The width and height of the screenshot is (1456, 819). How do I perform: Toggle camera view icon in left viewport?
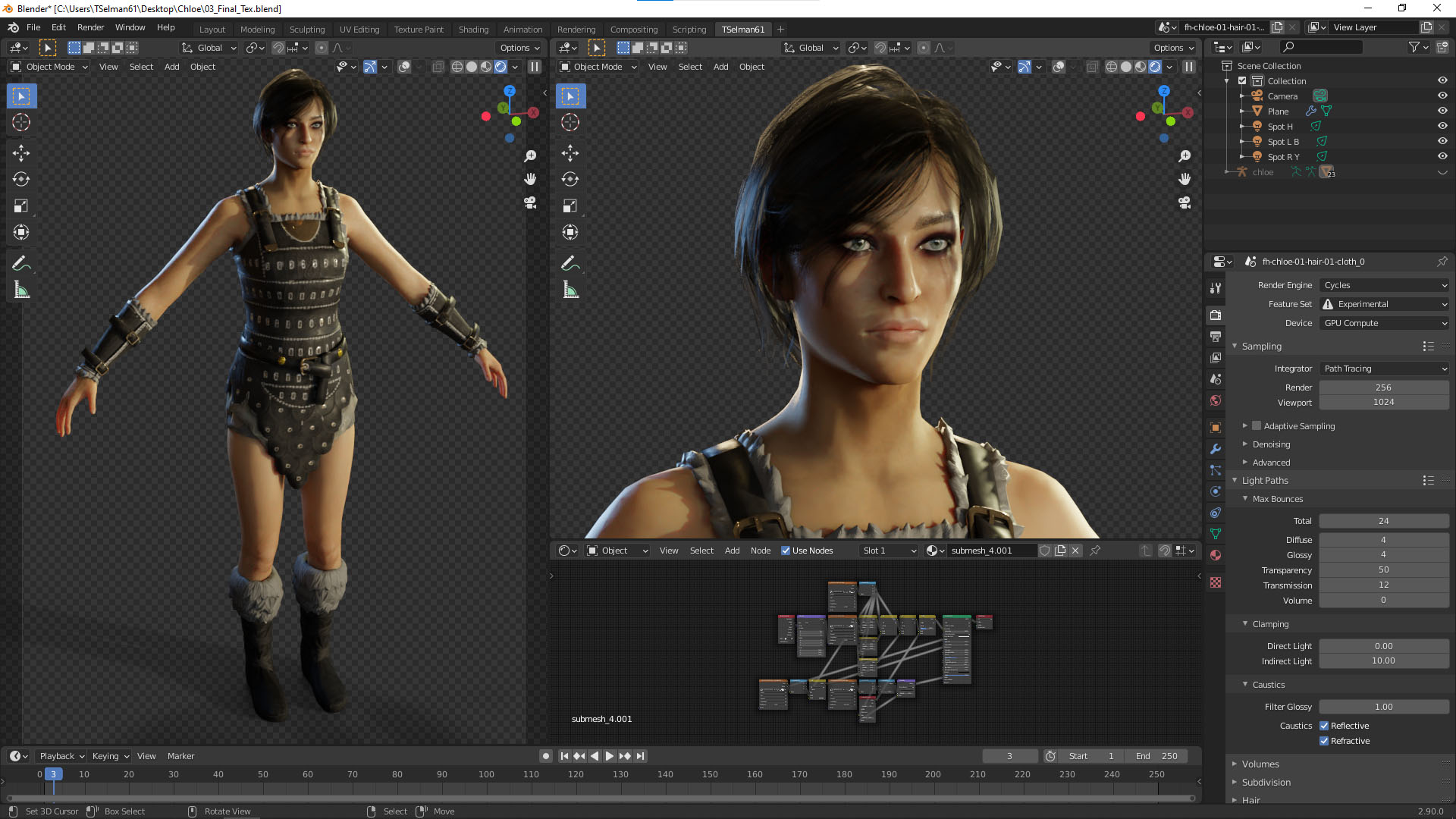(530, 202)
